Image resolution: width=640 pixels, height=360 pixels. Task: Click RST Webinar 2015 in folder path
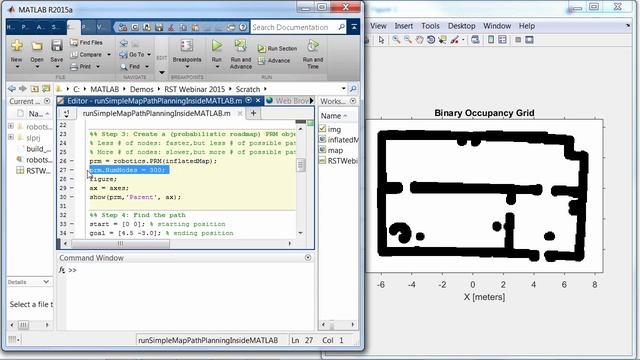click(x=195, y=89)
